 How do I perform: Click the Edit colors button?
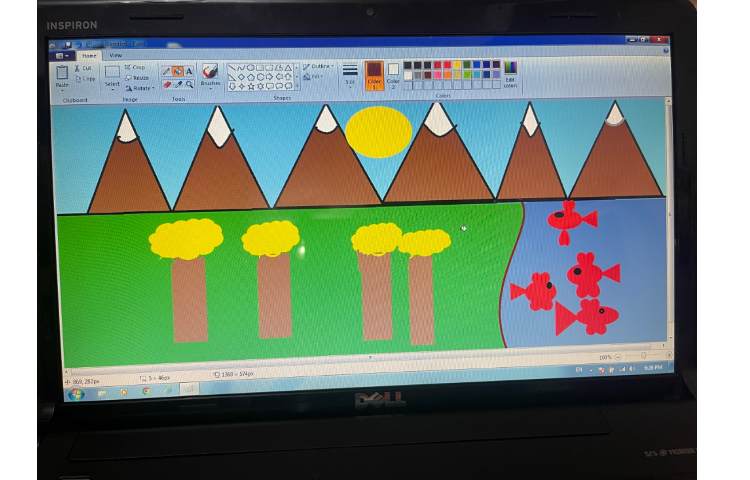510,74
